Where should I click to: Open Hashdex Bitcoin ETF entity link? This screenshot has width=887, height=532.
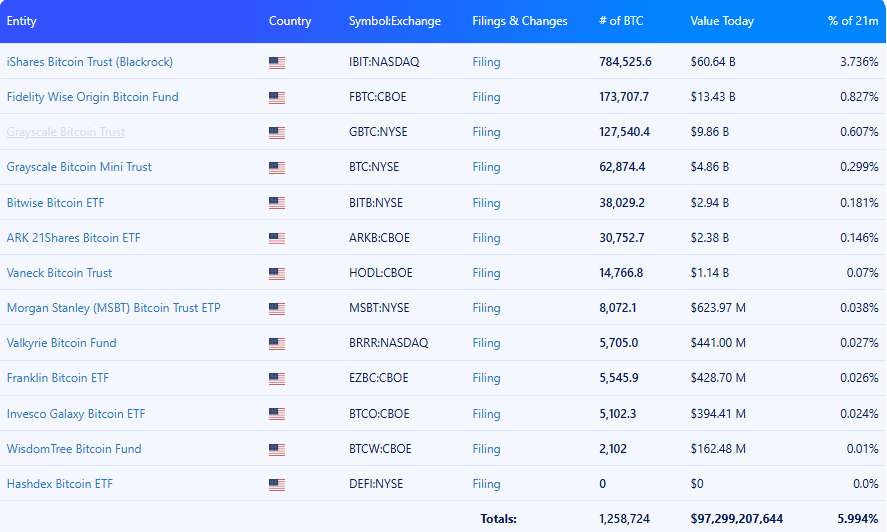tap(60, 484)
